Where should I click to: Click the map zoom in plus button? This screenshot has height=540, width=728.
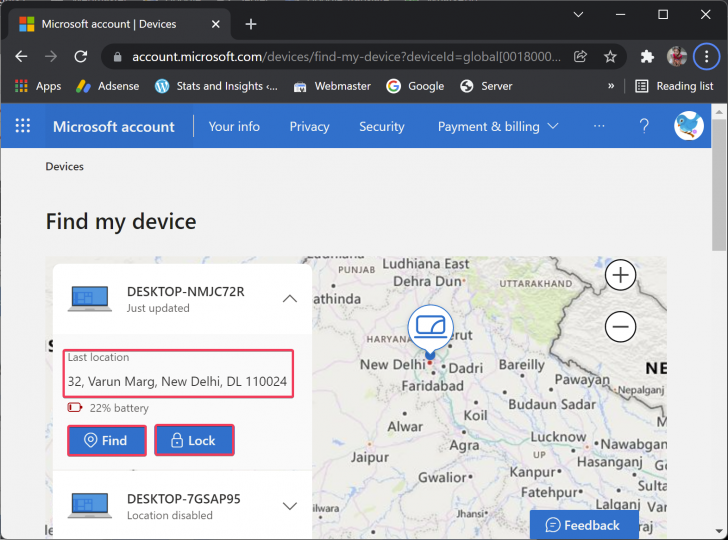pos(621,275)
